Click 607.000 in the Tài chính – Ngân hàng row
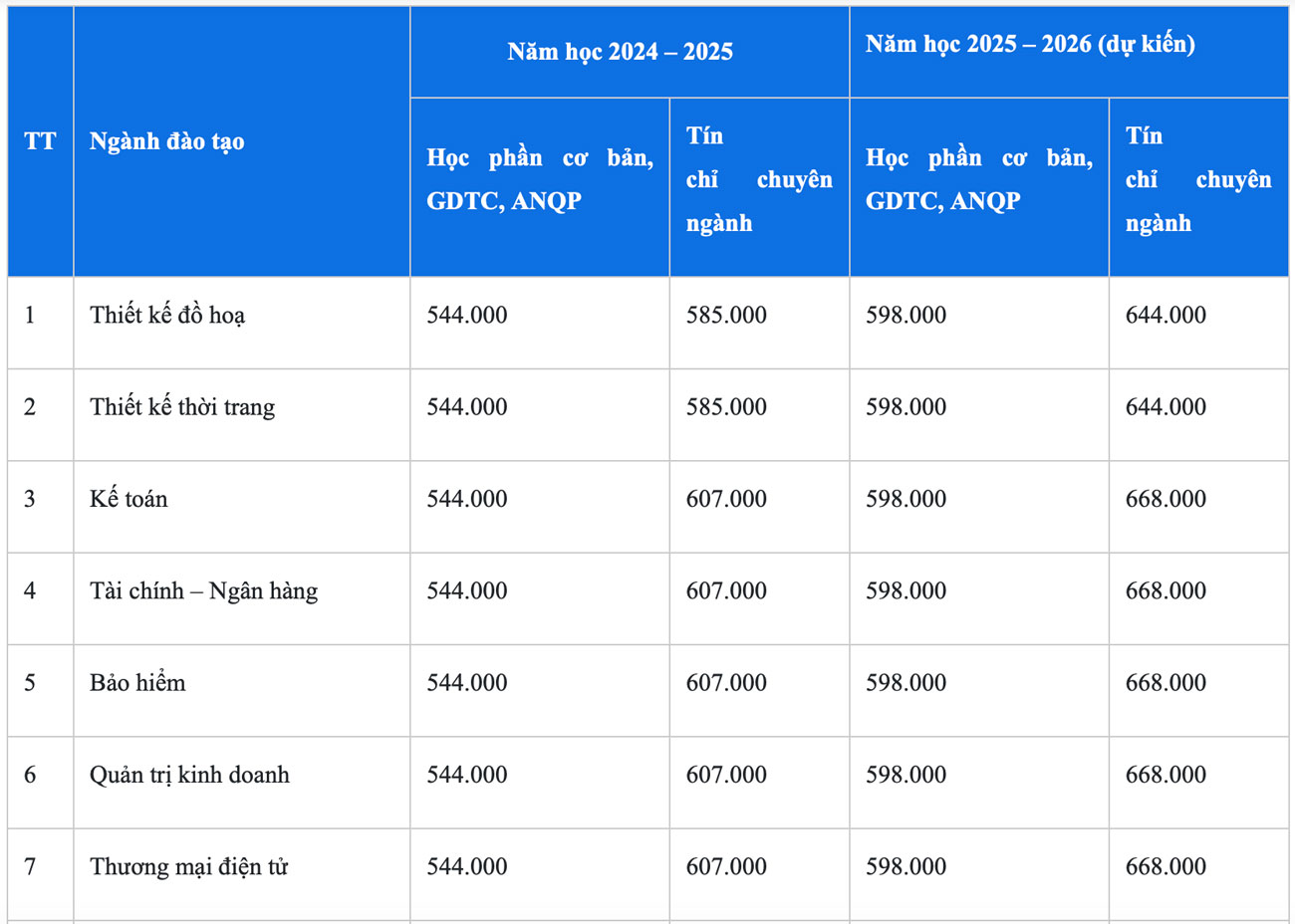The height and width of the screenshot is (924, 1295). [726, 591]
